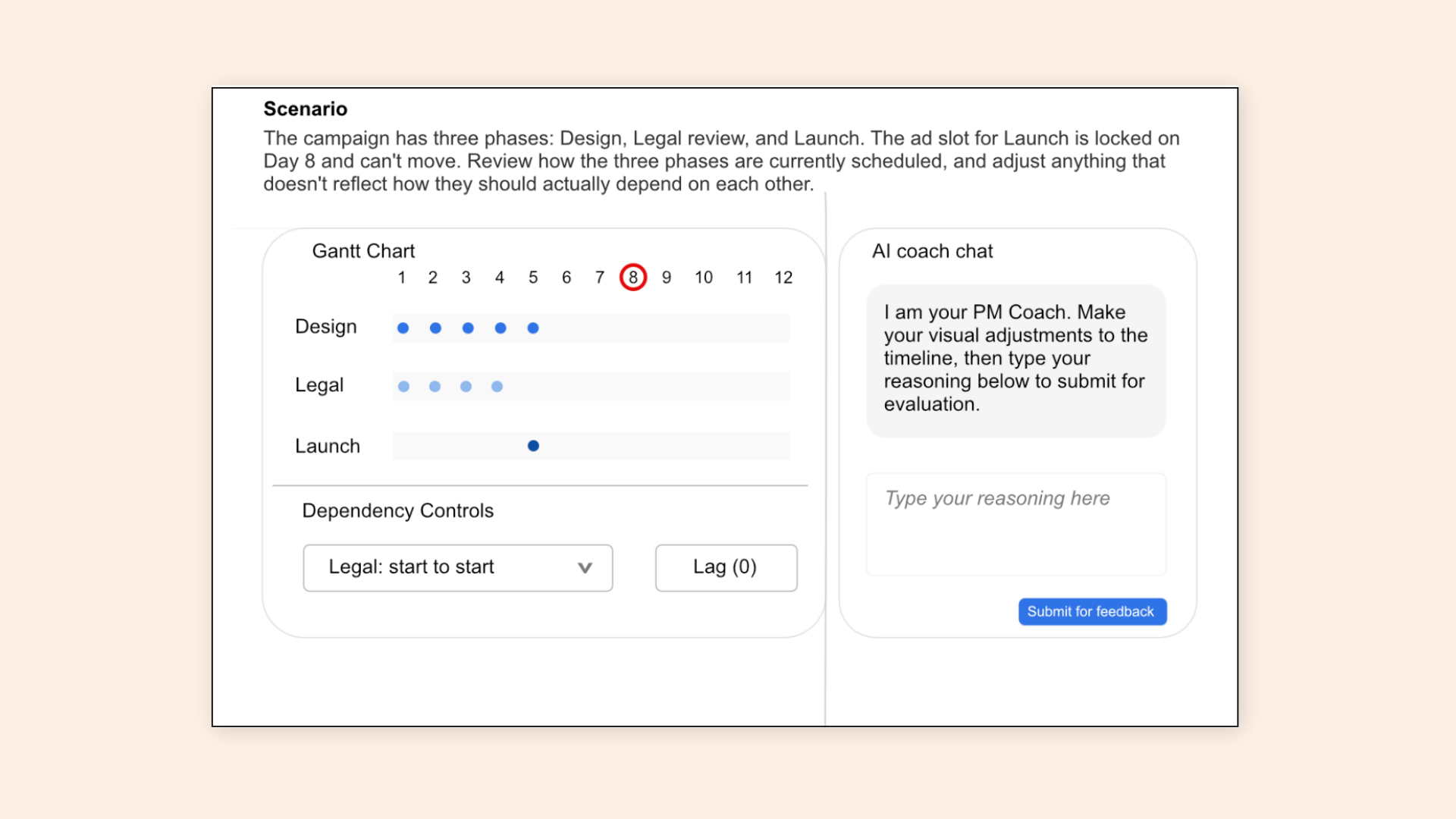
Task: Click the dropdown chevron arrow in dependency selector
Action: pyautogui.click(x=585, y=567)
